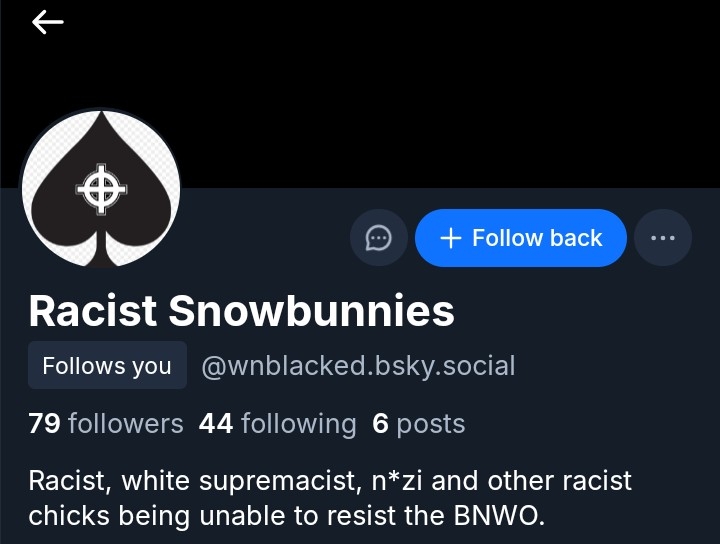This screenshot has height=544, width=720.
Task: Open the three-dot more options menu
Action: (x=662, y=238)
